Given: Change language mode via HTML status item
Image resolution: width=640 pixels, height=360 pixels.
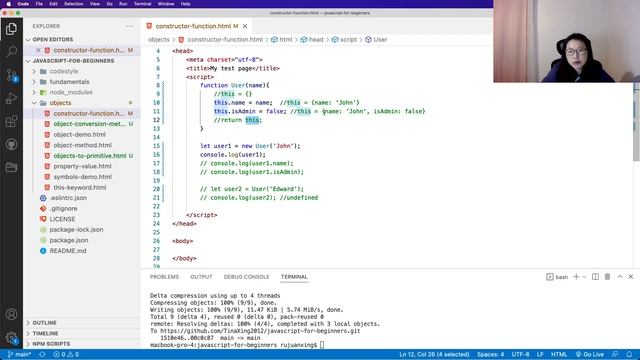Looking at the screenshot, I should pyautogui.click(x=559, y=354).
